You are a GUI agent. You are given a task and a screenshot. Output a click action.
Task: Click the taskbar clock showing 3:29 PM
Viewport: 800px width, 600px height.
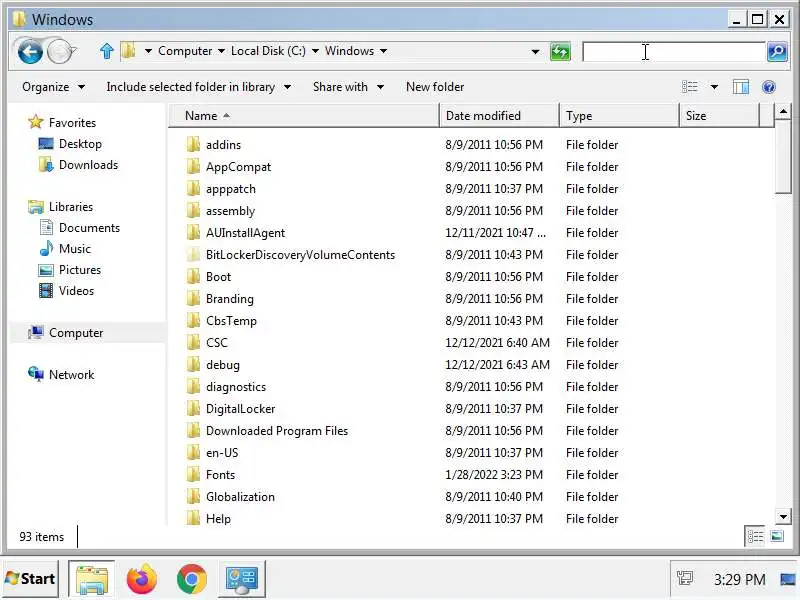pyautogui.click(x=739, y=580)
